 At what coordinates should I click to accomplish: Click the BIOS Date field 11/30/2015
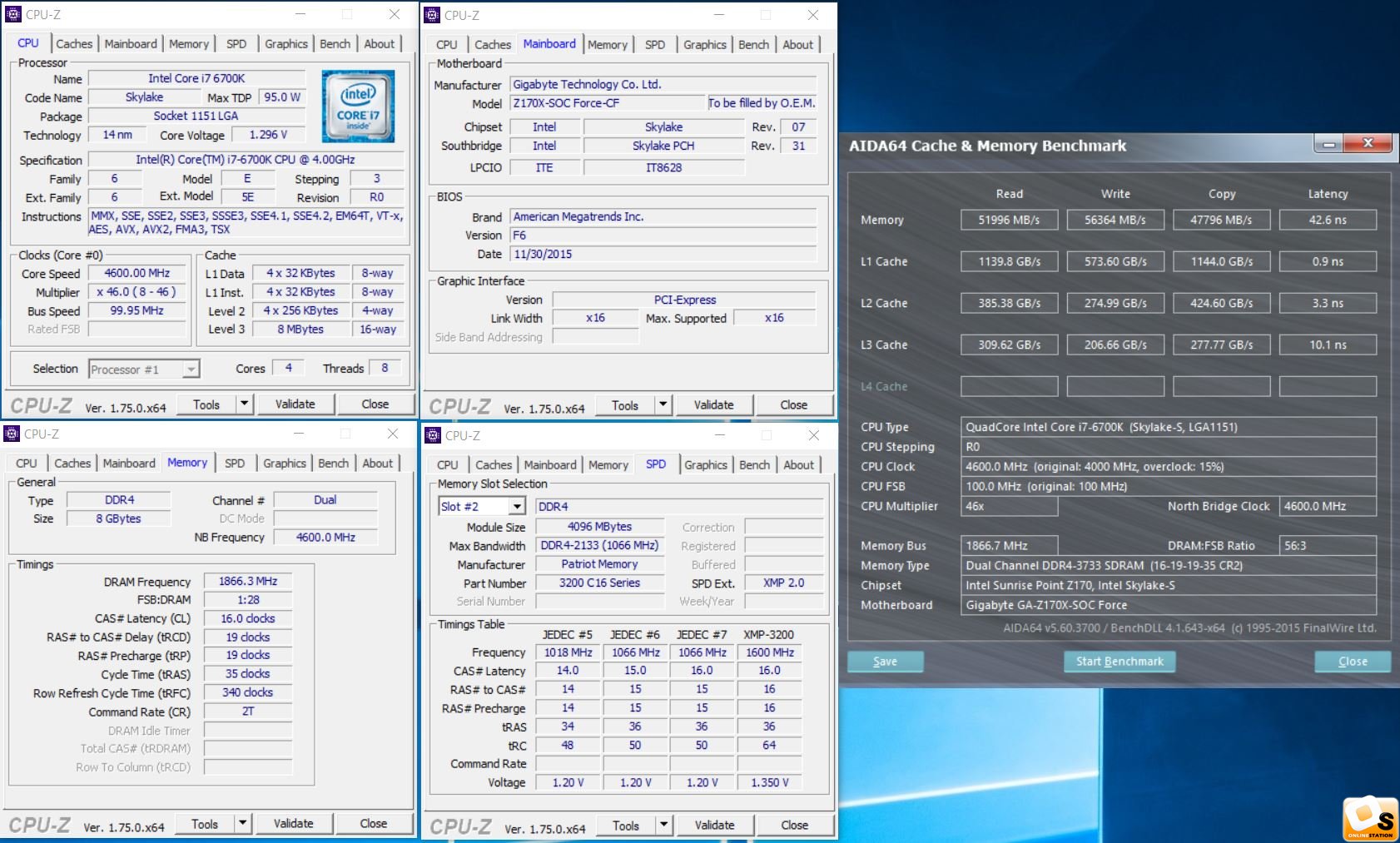click(664, 254)
